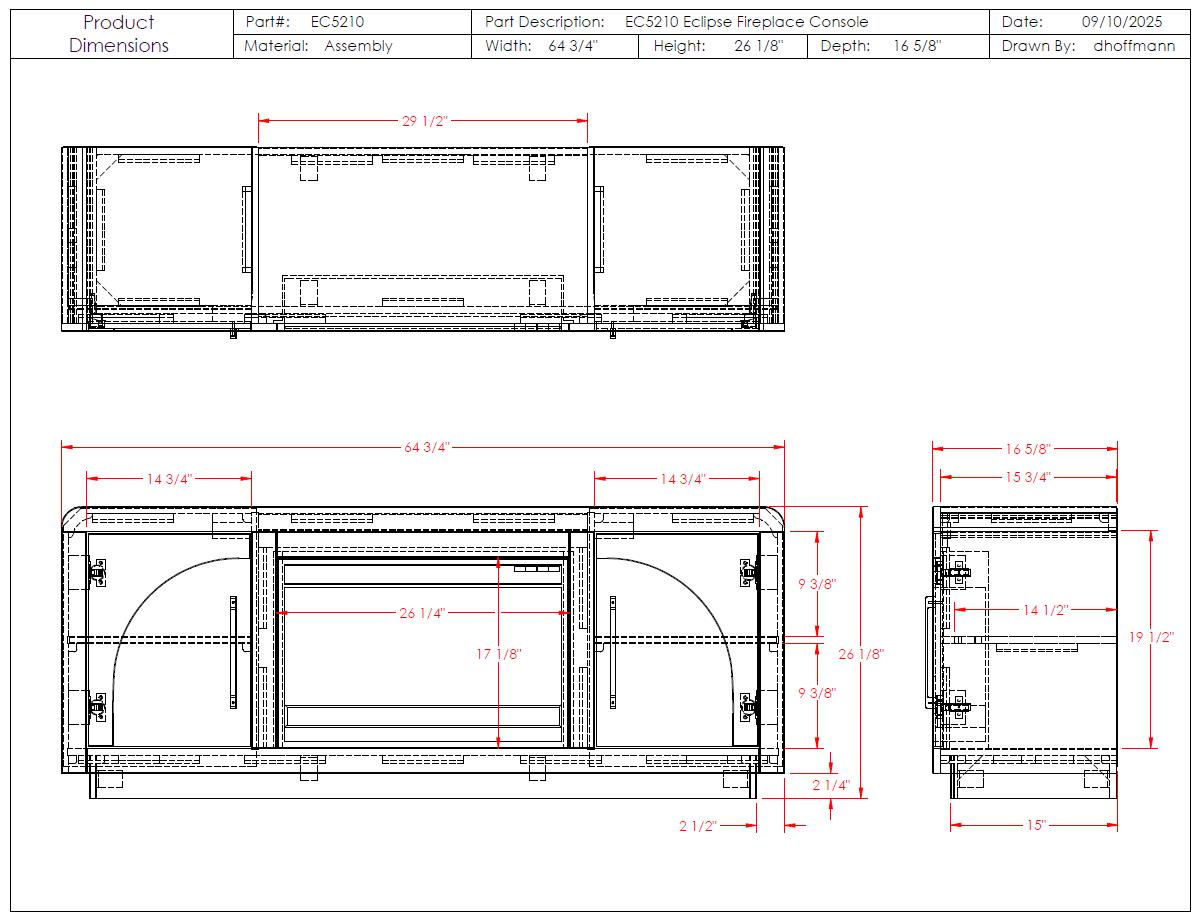Select the 29 1/2" dimension on top view

tap(425, 121)
